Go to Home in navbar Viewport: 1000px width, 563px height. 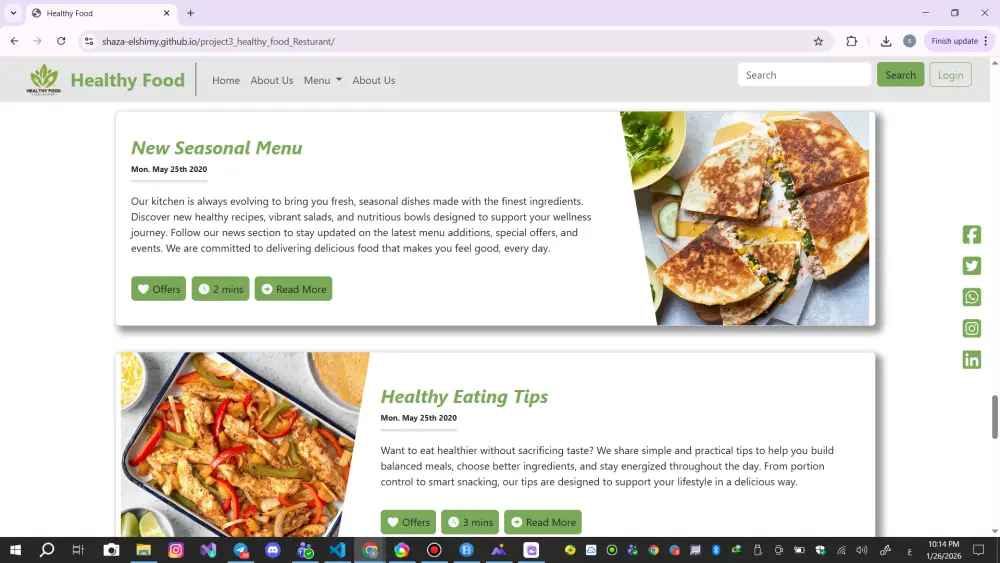point(226,80)
